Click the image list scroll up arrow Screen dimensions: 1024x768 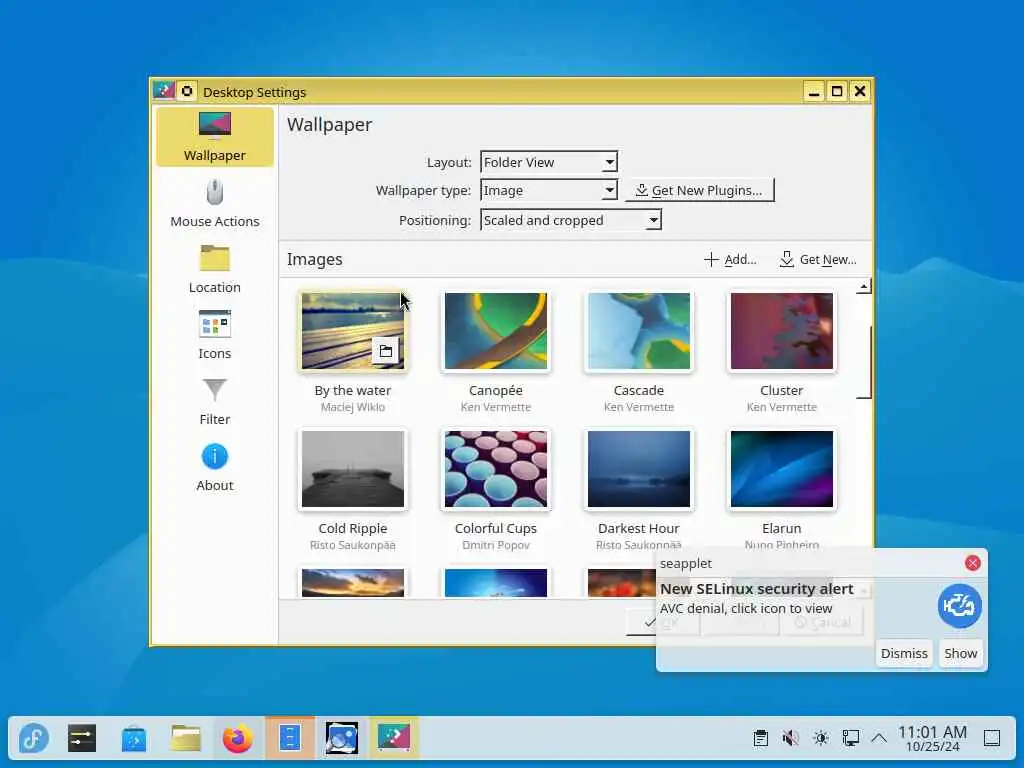[x=864, y=287]
